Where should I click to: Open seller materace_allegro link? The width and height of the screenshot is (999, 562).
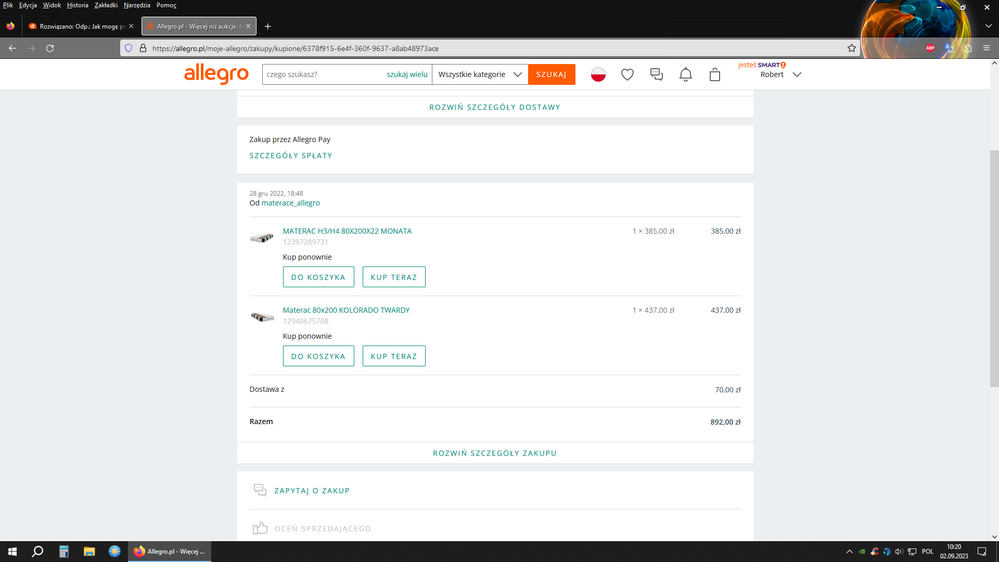tap(291, 203)
